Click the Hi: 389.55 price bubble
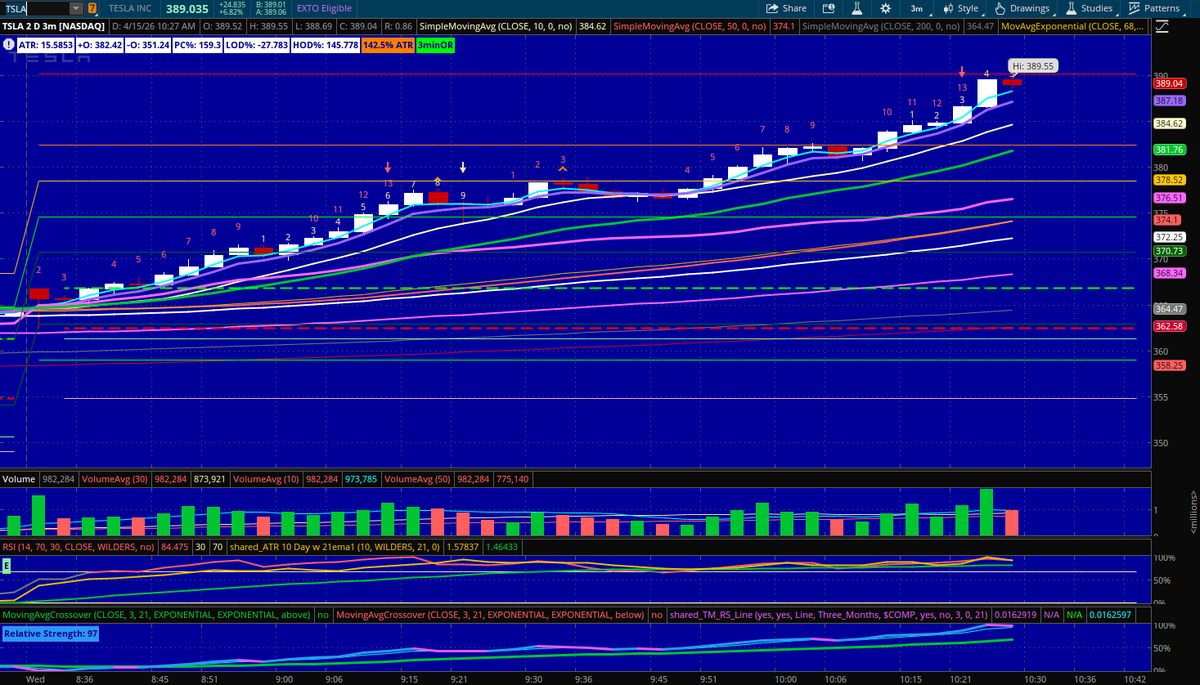The height and width of the screenshot is (685, 1200). [x=1034, y=64]
